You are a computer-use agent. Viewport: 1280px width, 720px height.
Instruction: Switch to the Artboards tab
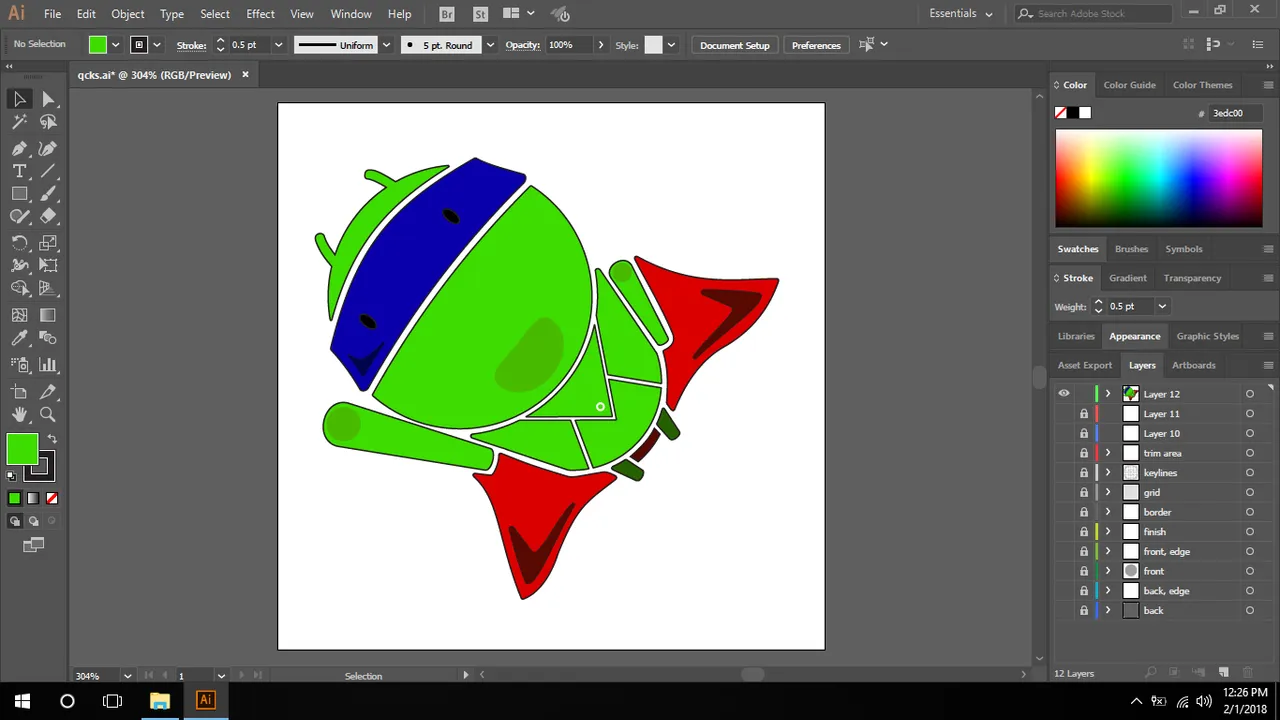[1194, 365]
